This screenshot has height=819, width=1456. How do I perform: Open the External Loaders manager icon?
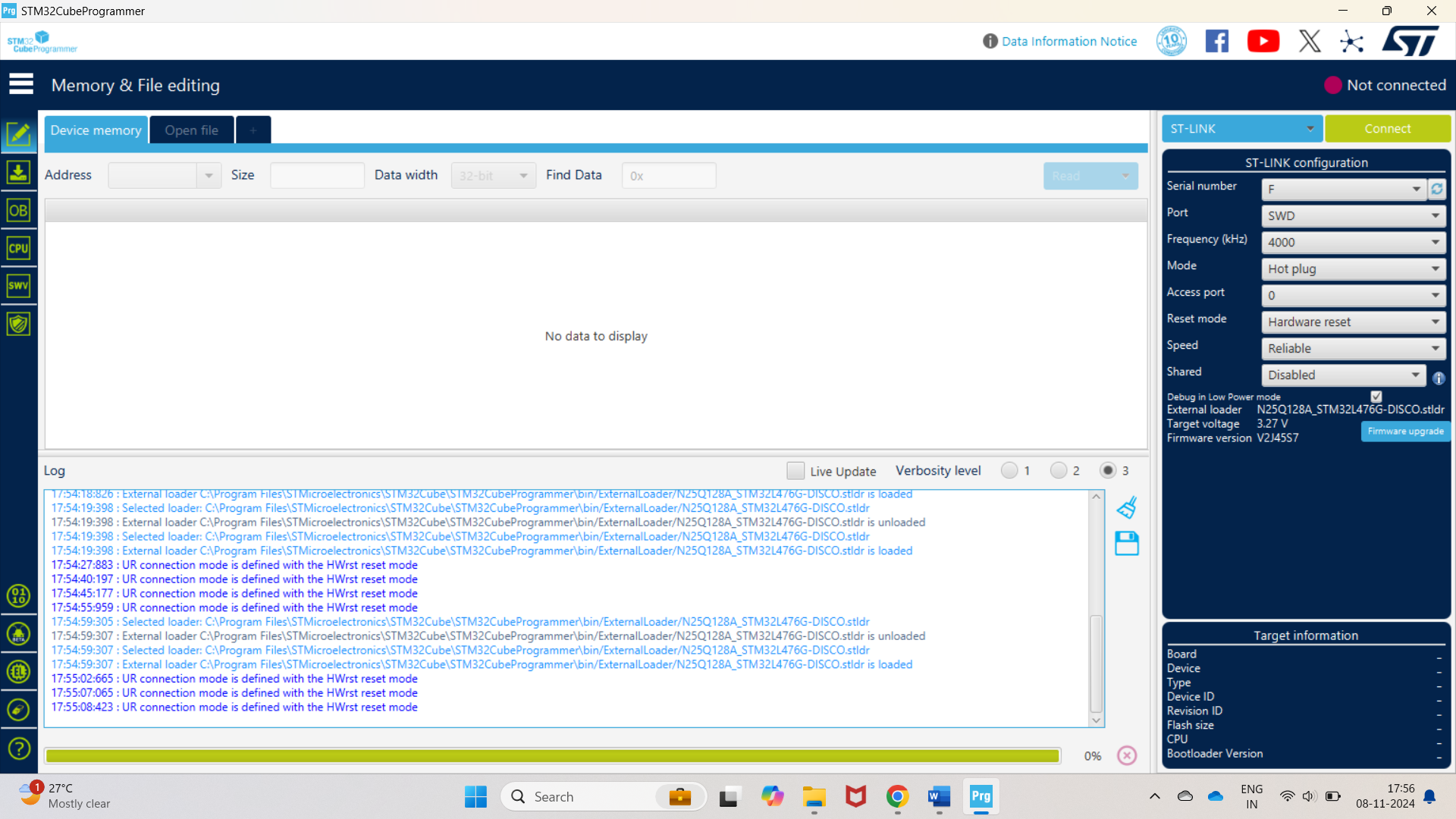pos(19,672)
